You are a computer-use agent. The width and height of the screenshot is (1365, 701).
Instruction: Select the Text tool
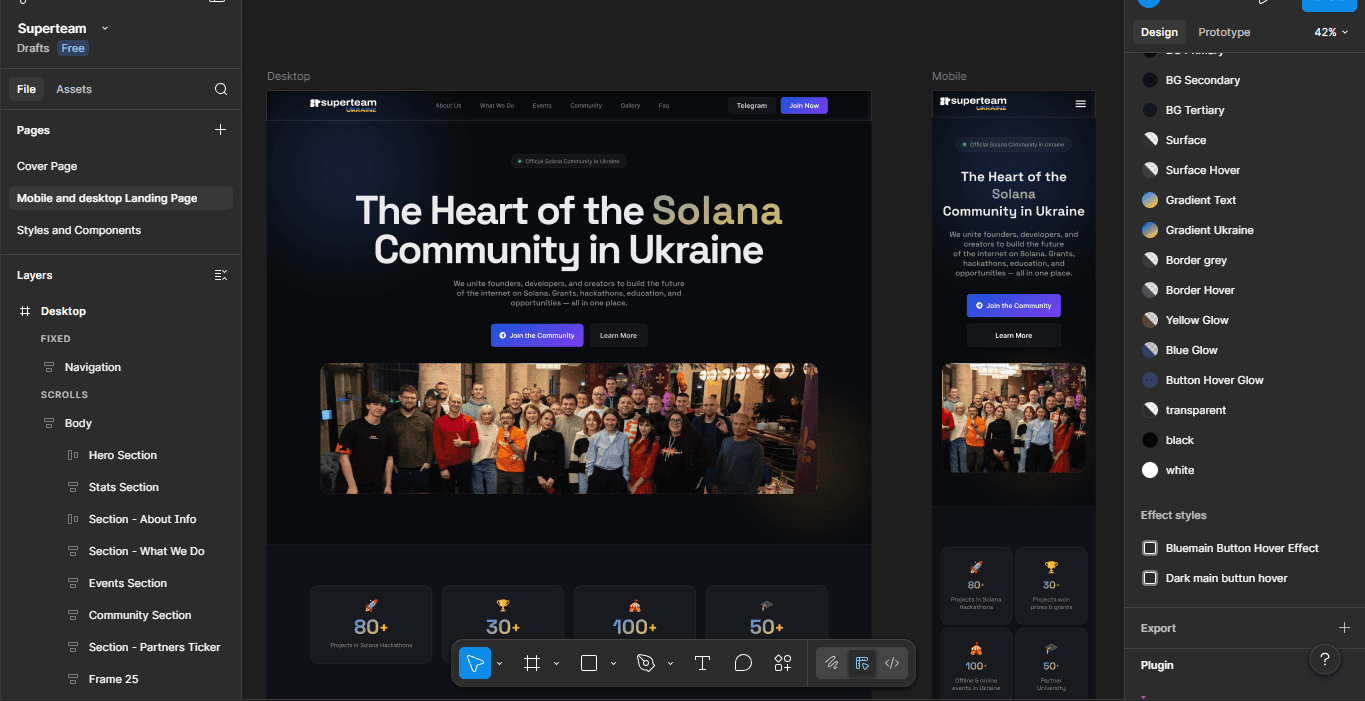coord(702,663)
